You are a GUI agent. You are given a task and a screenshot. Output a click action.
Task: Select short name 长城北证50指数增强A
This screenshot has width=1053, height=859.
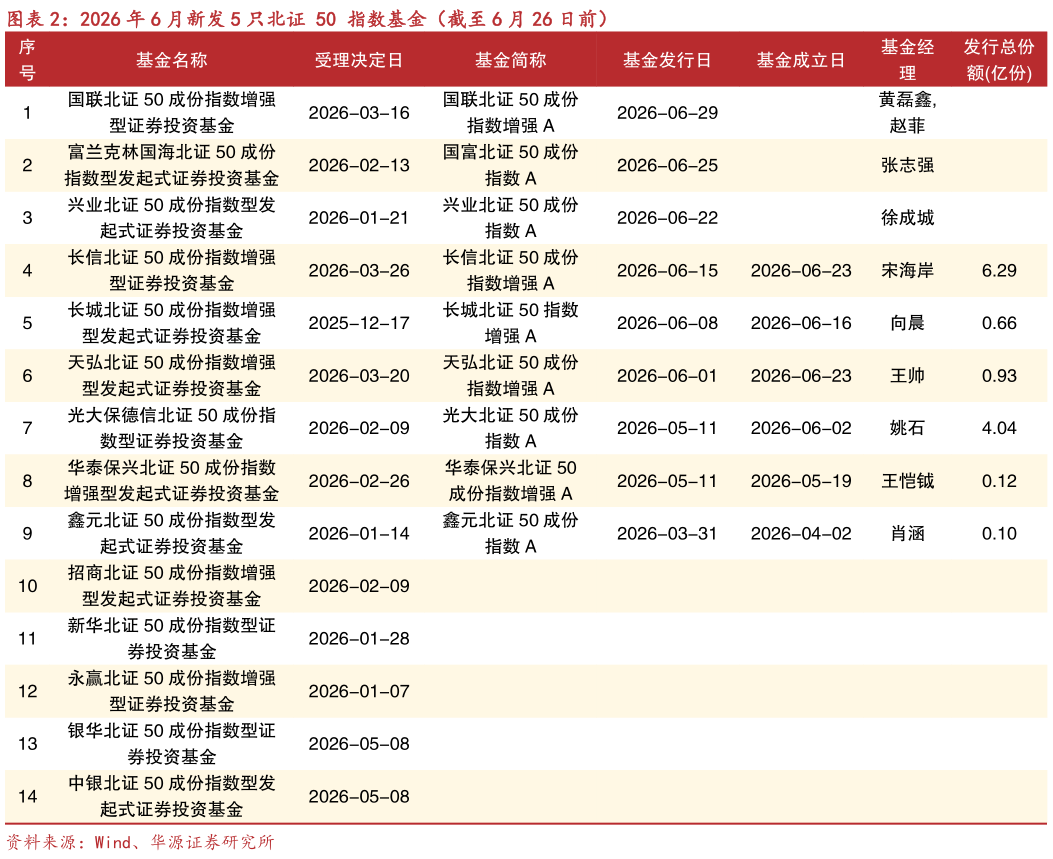coord(510,323)
